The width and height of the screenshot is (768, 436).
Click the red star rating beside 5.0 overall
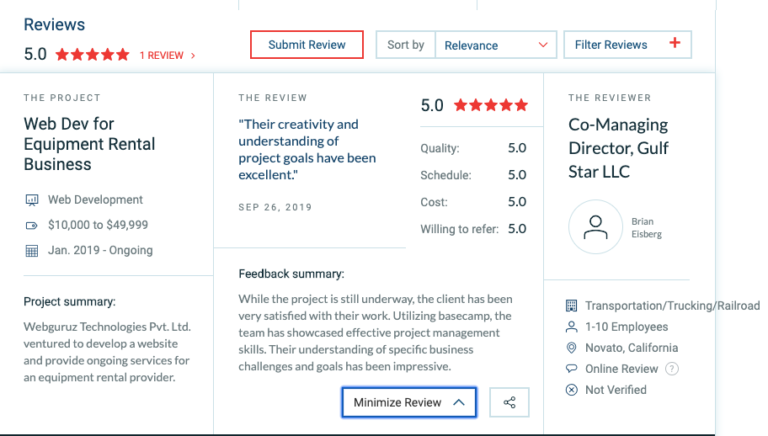tap(92, 55)
